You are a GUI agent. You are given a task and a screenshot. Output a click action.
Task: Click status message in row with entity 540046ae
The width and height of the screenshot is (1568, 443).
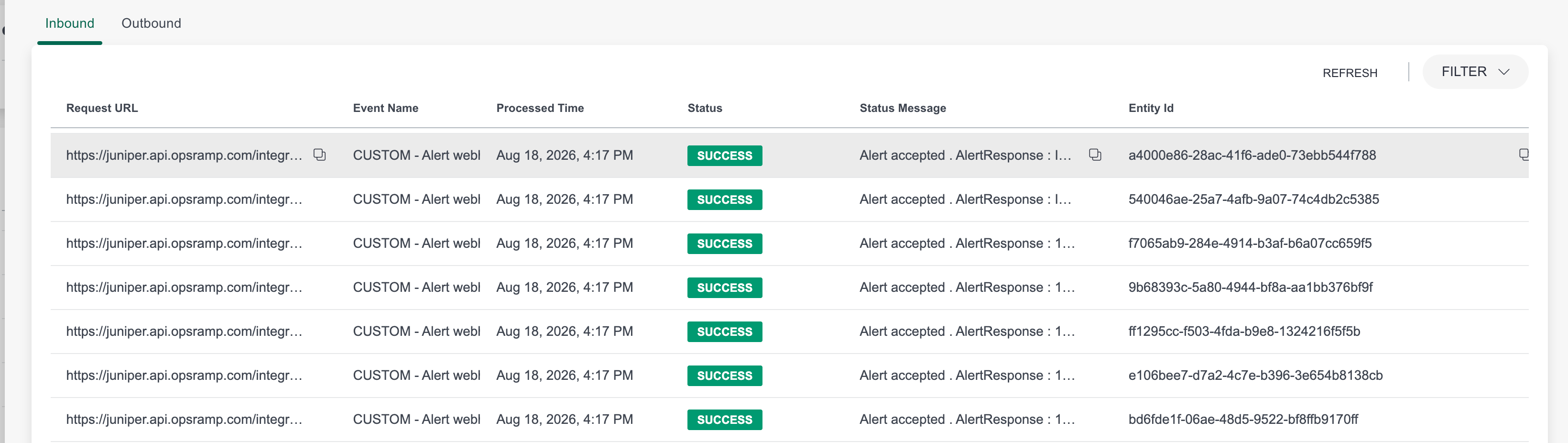point(965,199)
